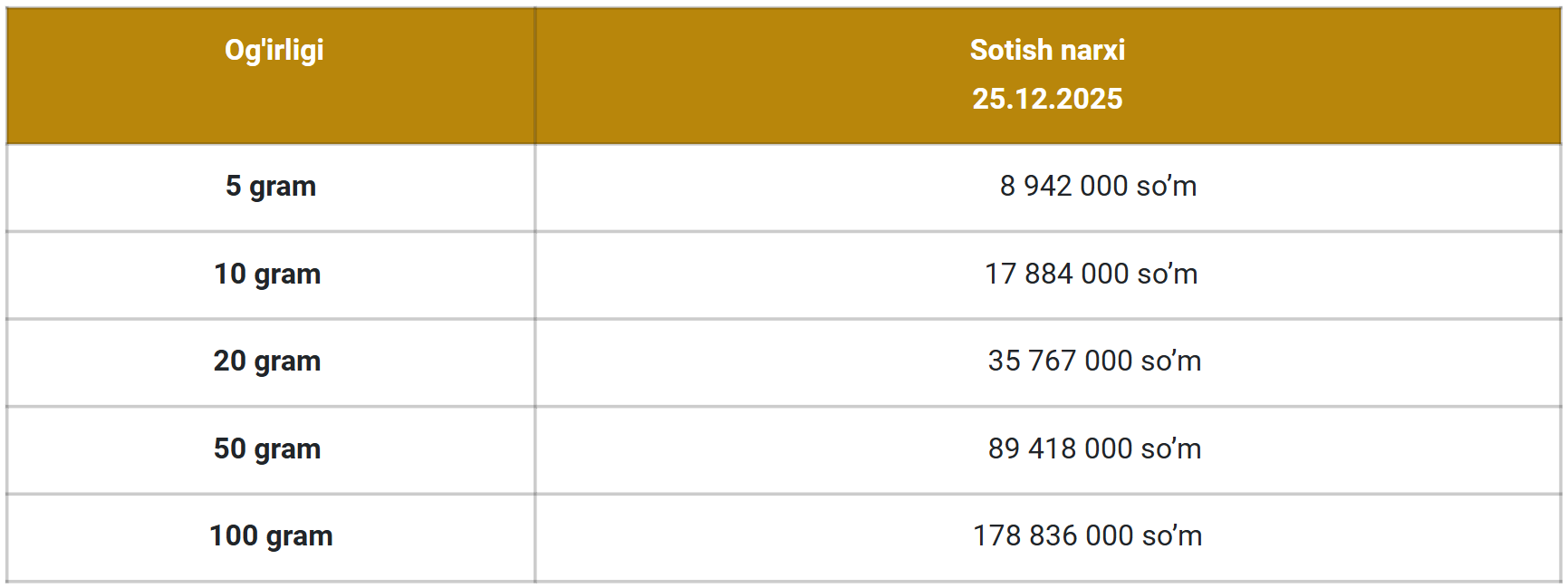This screenshot has height=588, width=1568.
Task: Select the 50 gram weight cell
Action: click(267, 449)
